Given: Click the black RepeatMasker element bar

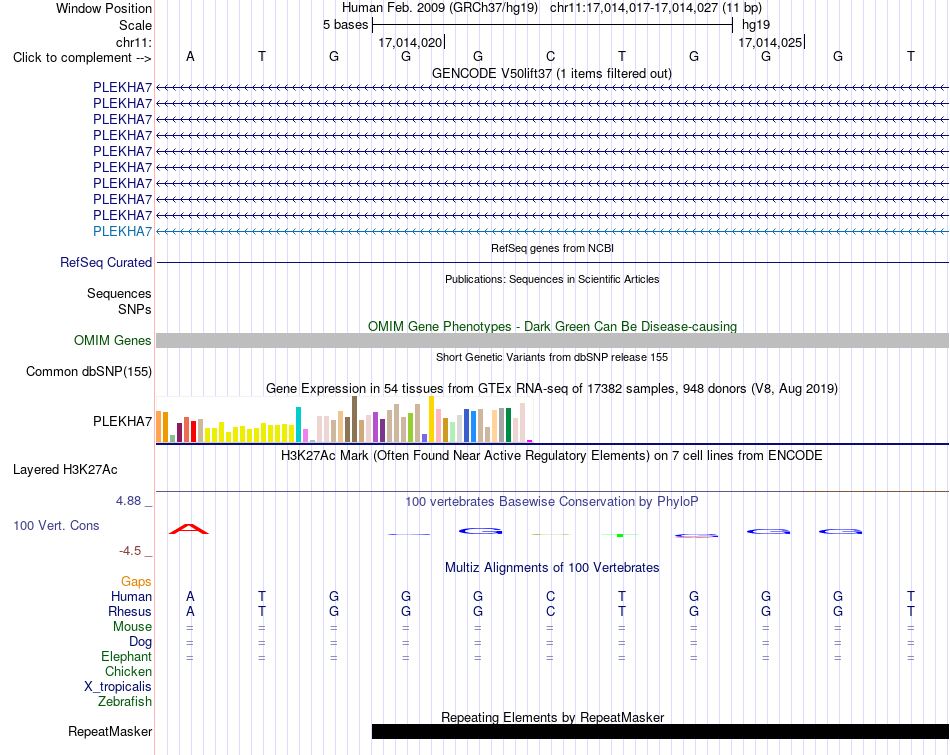Looking at the screenshot, I should point(660,731).
